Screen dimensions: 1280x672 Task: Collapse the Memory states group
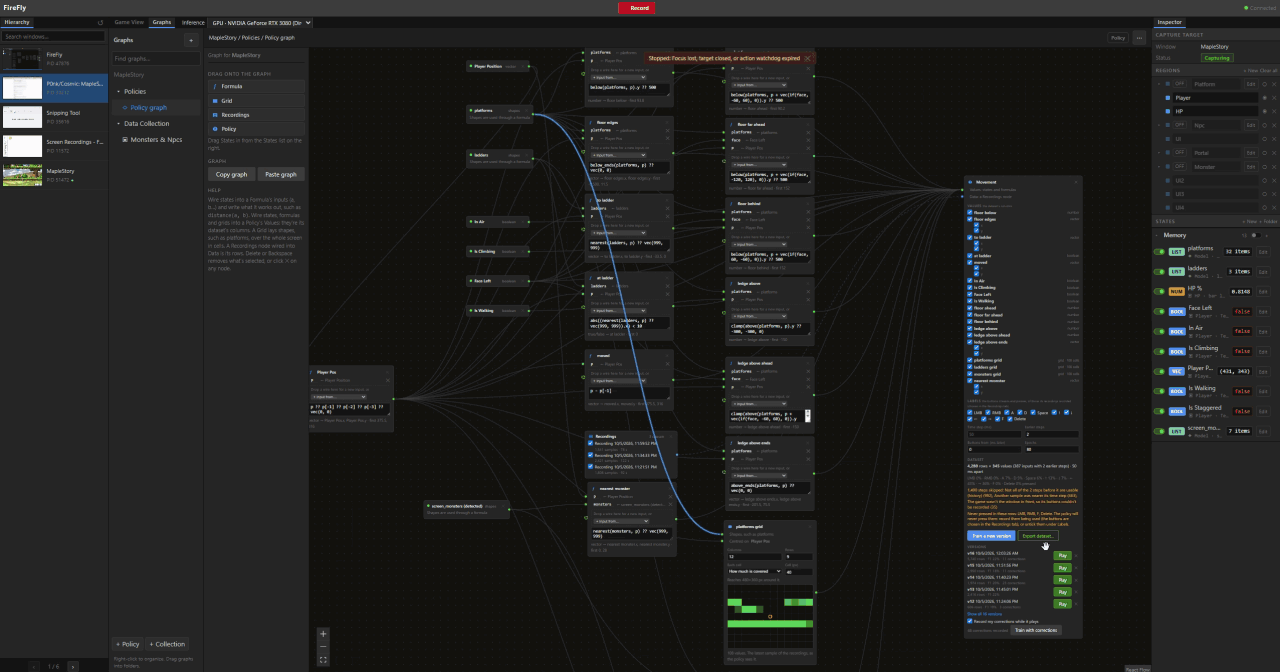tap(1157, 235)
